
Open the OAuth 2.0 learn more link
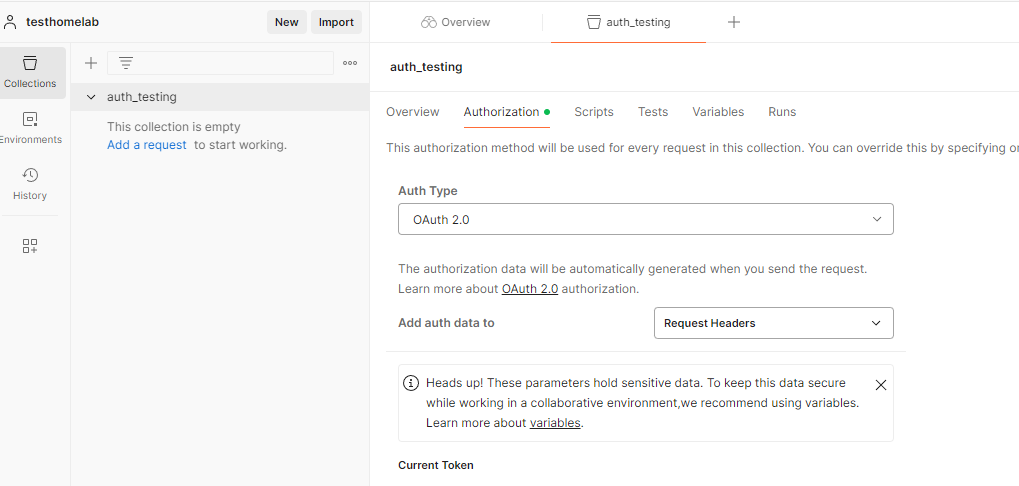pos(530,289)
